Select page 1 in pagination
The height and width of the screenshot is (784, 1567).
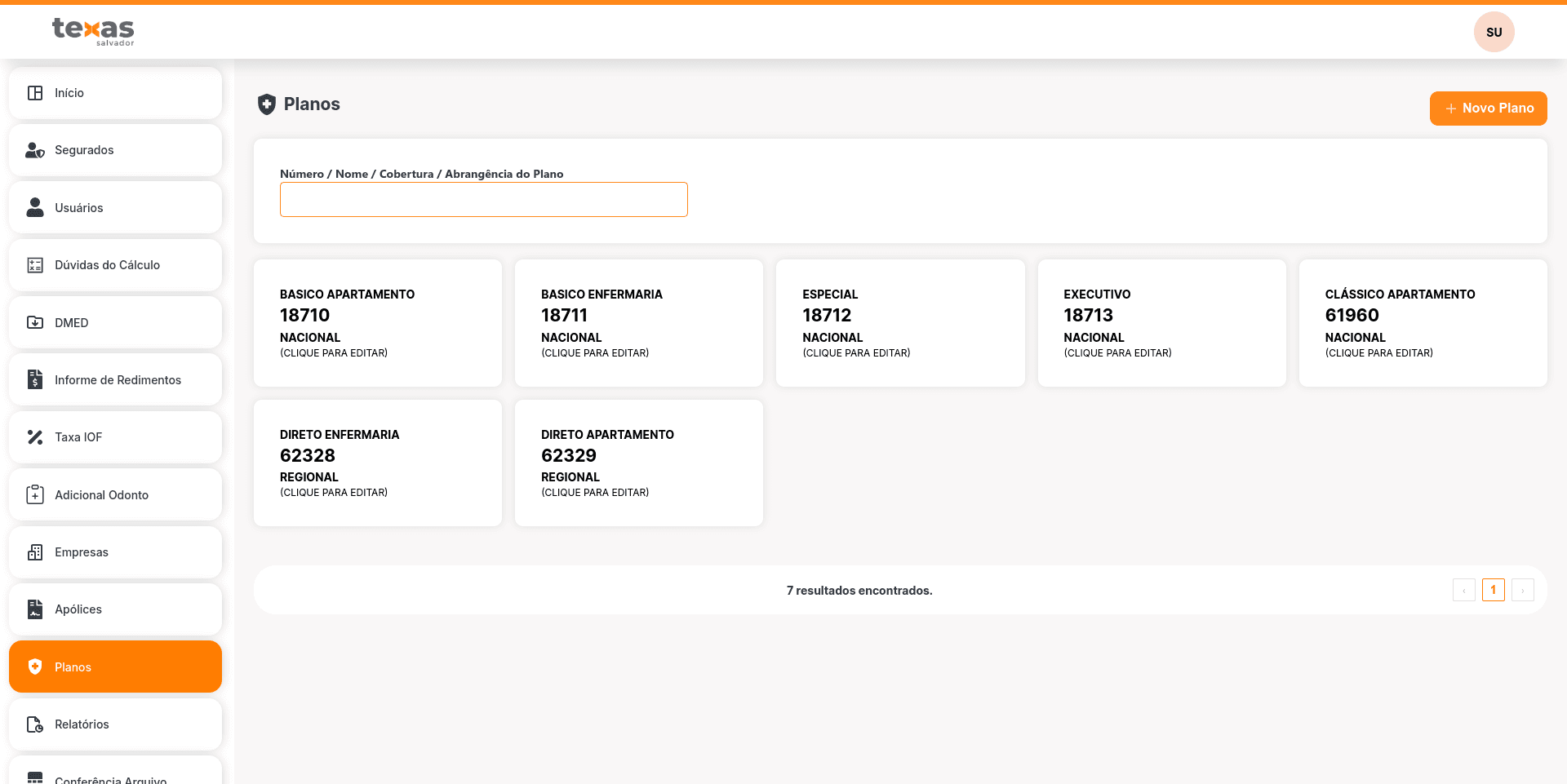coord(1493,590)
